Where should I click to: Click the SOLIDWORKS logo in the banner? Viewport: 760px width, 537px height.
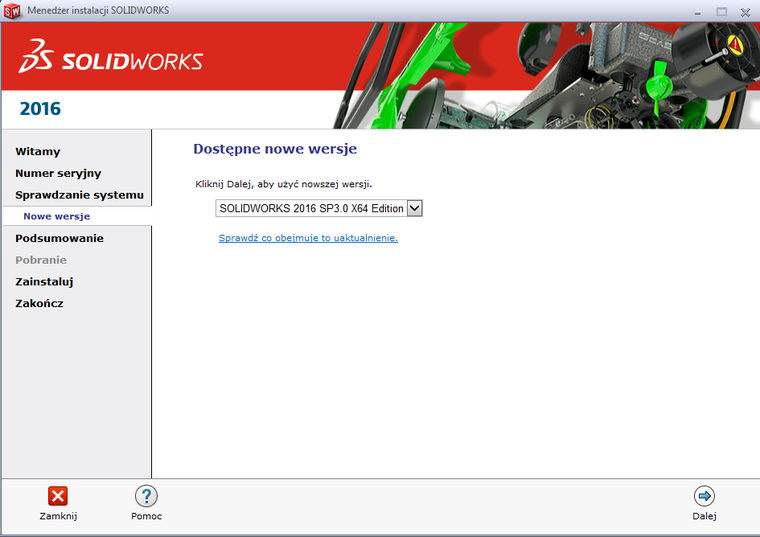111,57
